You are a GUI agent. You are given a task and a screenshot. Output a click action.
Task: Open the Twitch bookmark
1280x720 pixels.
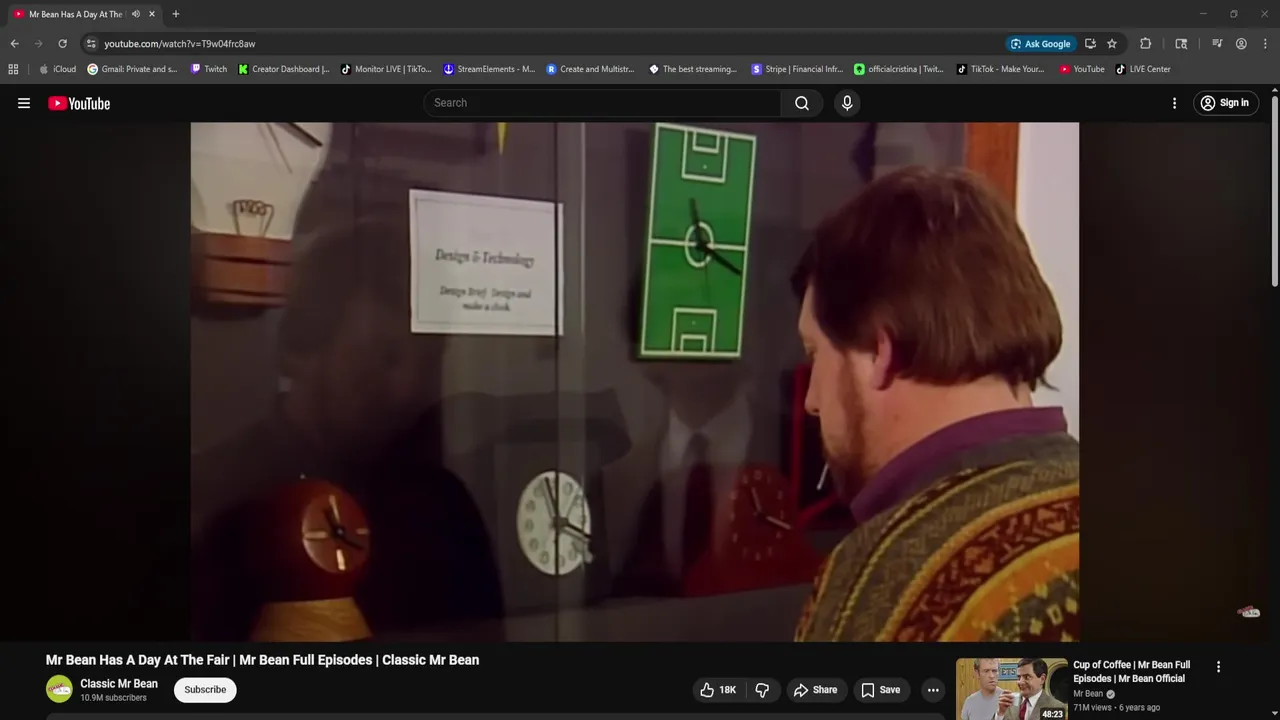(207, 69)
